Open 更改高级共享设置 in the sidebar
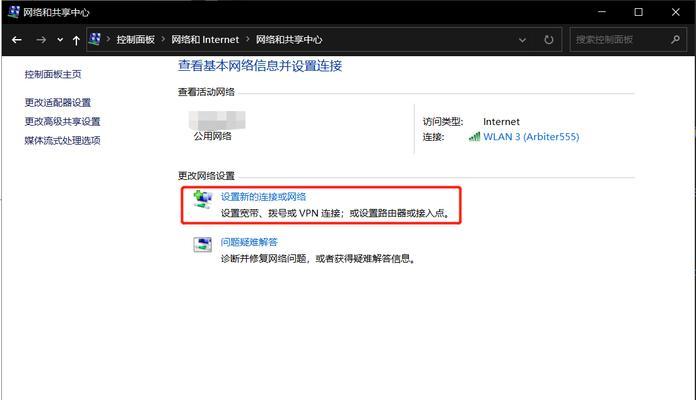696x400 pixels. [62, 121]
